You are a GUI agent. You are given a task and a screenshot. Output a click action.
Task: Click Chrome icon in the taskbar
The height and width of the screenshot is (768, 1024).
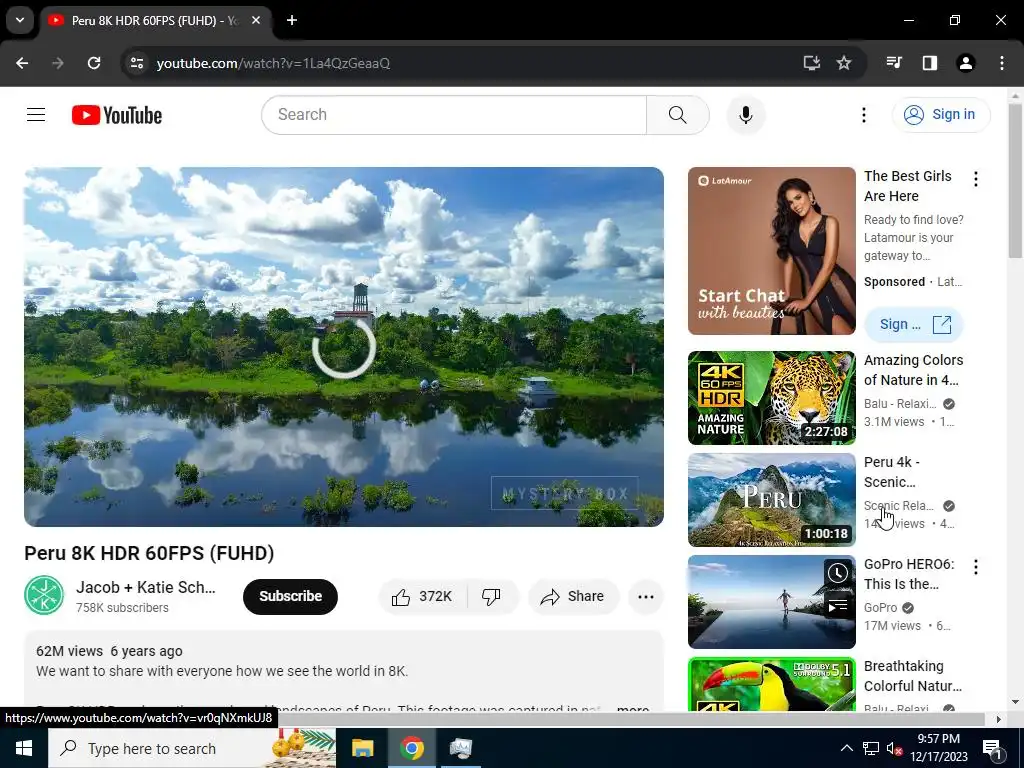pos(411,748)
